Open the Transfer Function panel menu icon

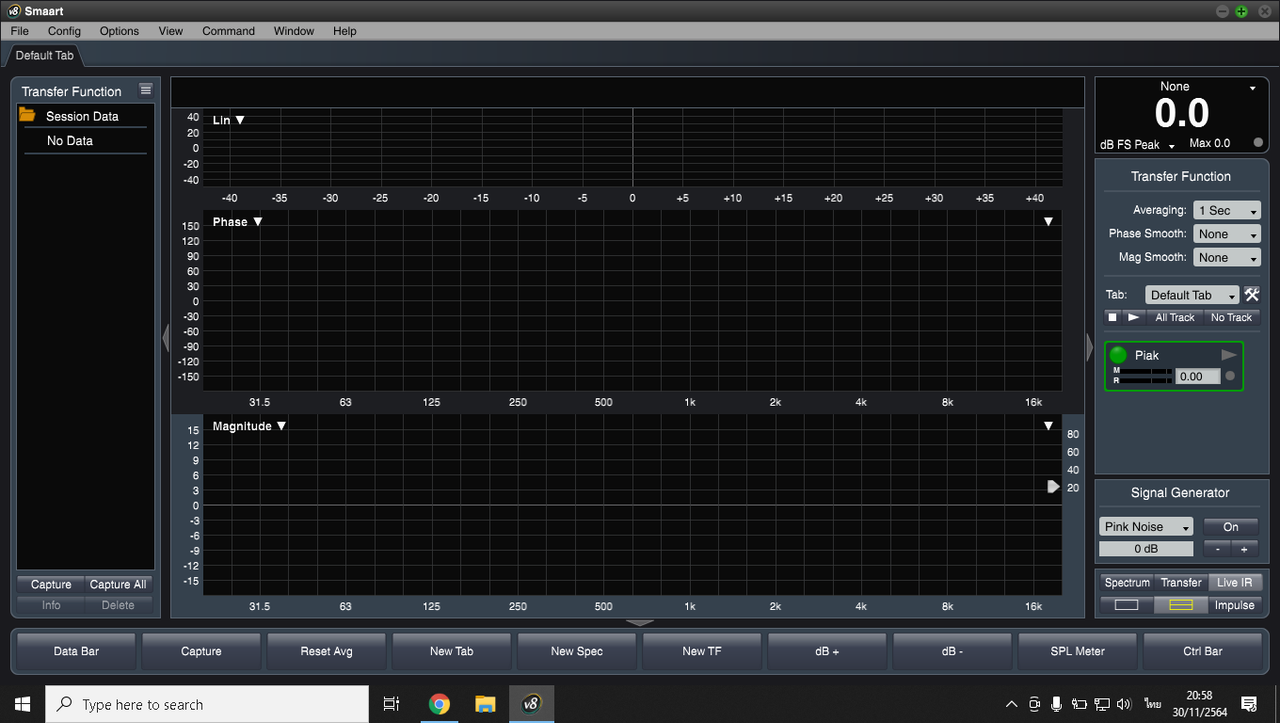point(146,88)
